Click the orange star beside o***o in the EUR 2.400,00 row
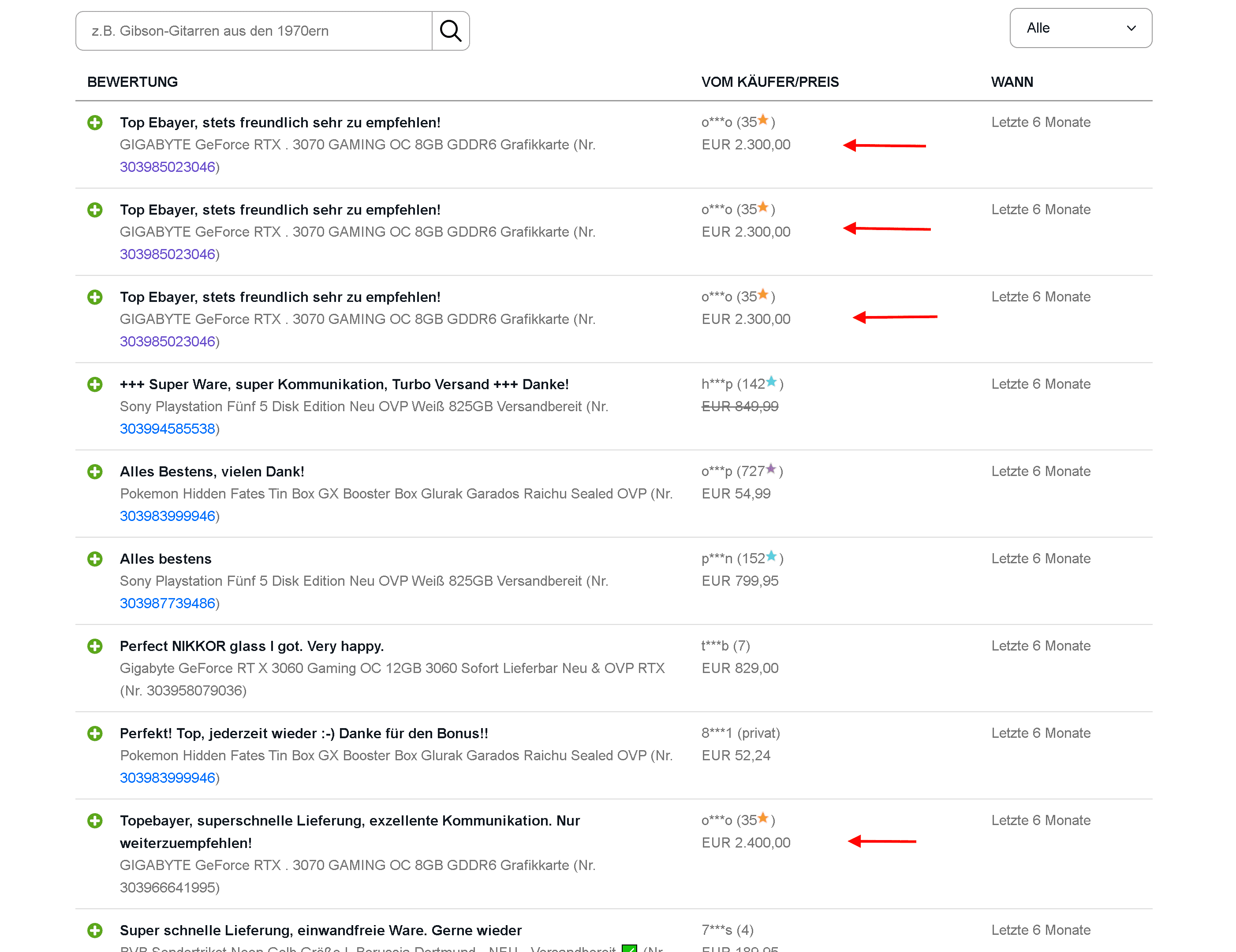 [x=763, y=818]
